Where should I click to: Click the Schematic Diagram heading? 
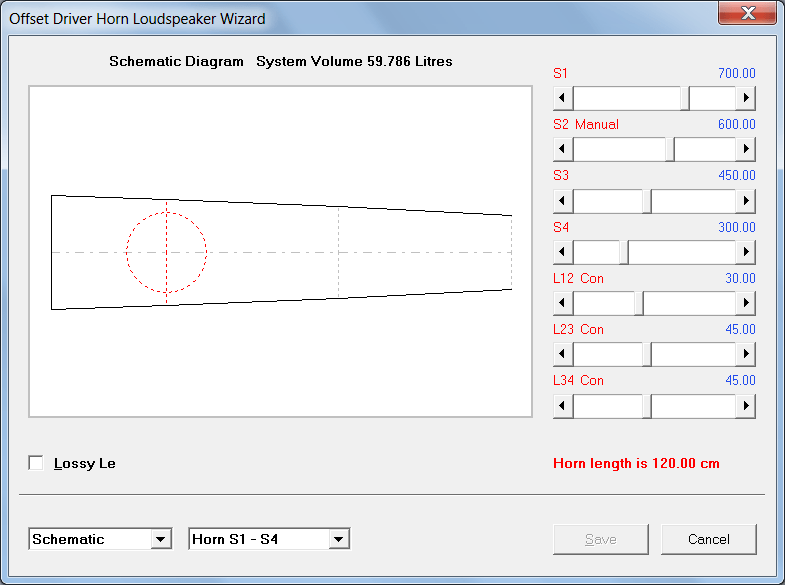click(x=176, y=62)
